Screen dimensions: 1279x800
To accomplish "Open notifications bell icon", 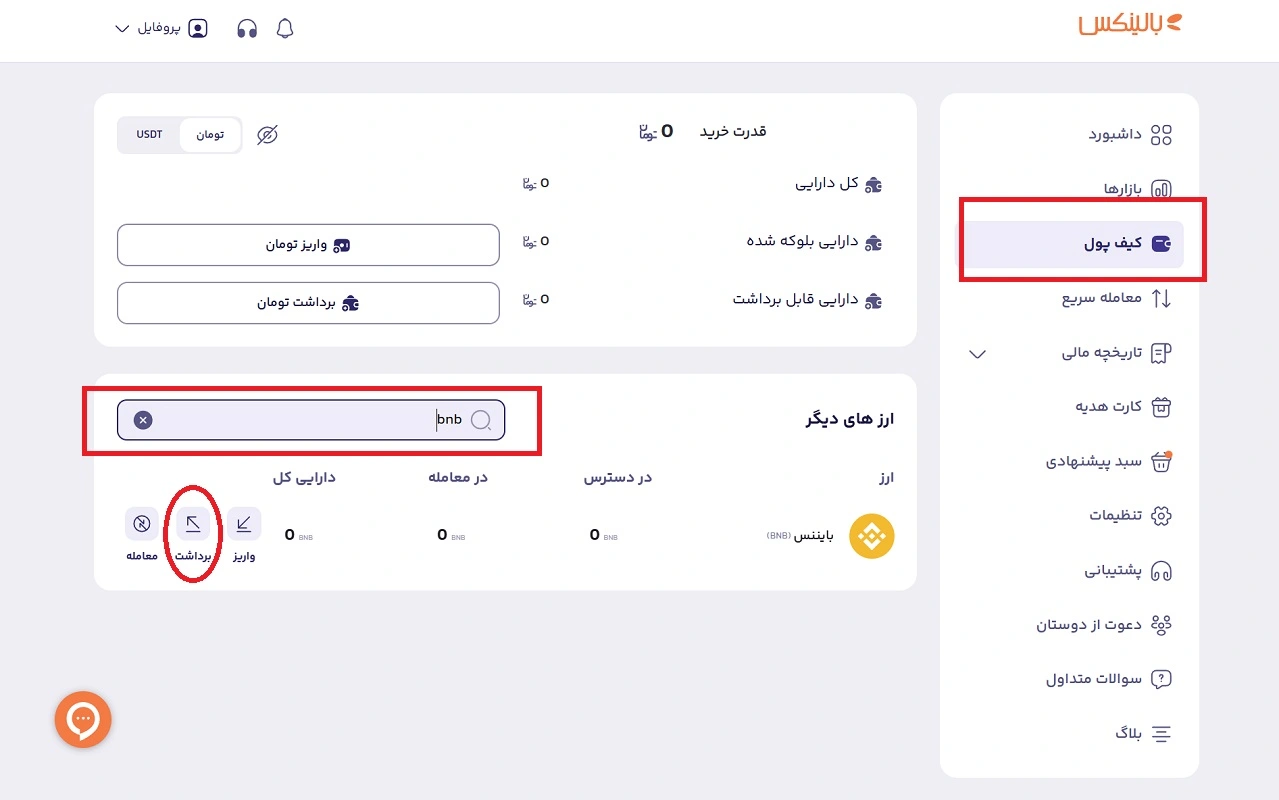I will [x=285, y=29].
